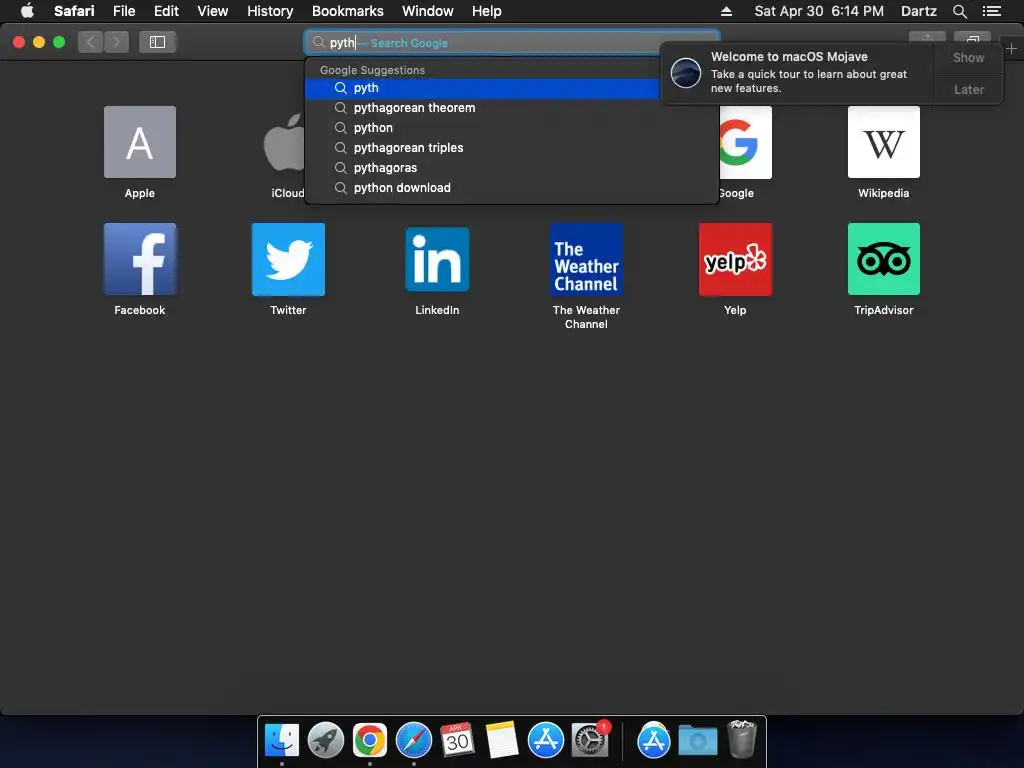Open Calendar from the Dock
Image resolution: width=1024 pixels, height=768 pixels.
pyautogui.click(x=457, y=741)
